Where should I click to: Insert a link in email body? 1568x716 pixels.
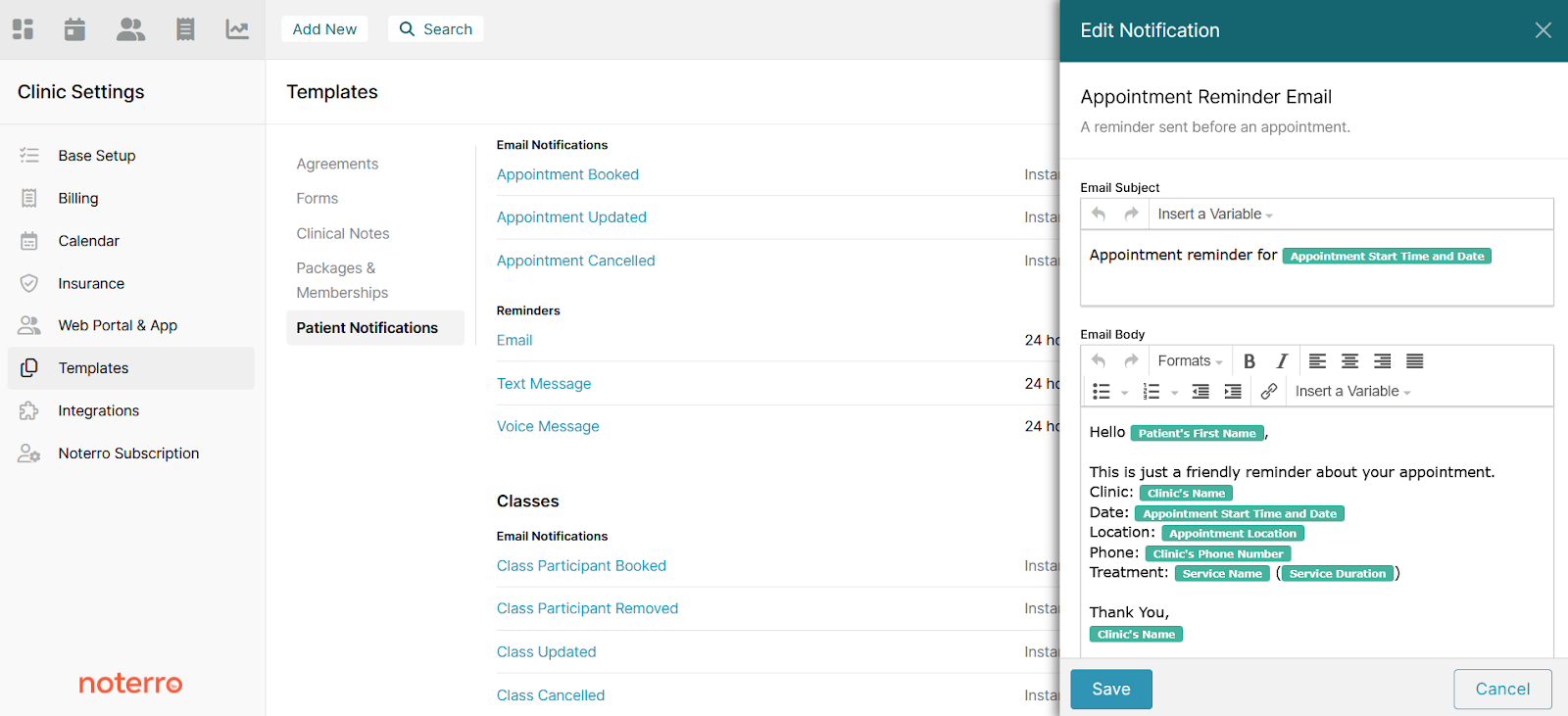[1268, 392]
